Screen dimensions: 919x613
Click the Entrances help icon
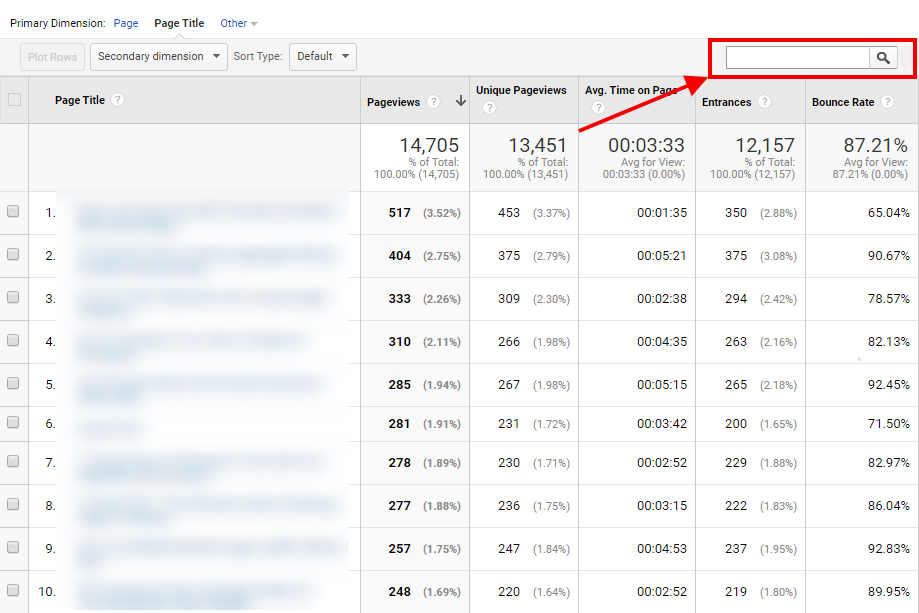[x=764, y=101]
